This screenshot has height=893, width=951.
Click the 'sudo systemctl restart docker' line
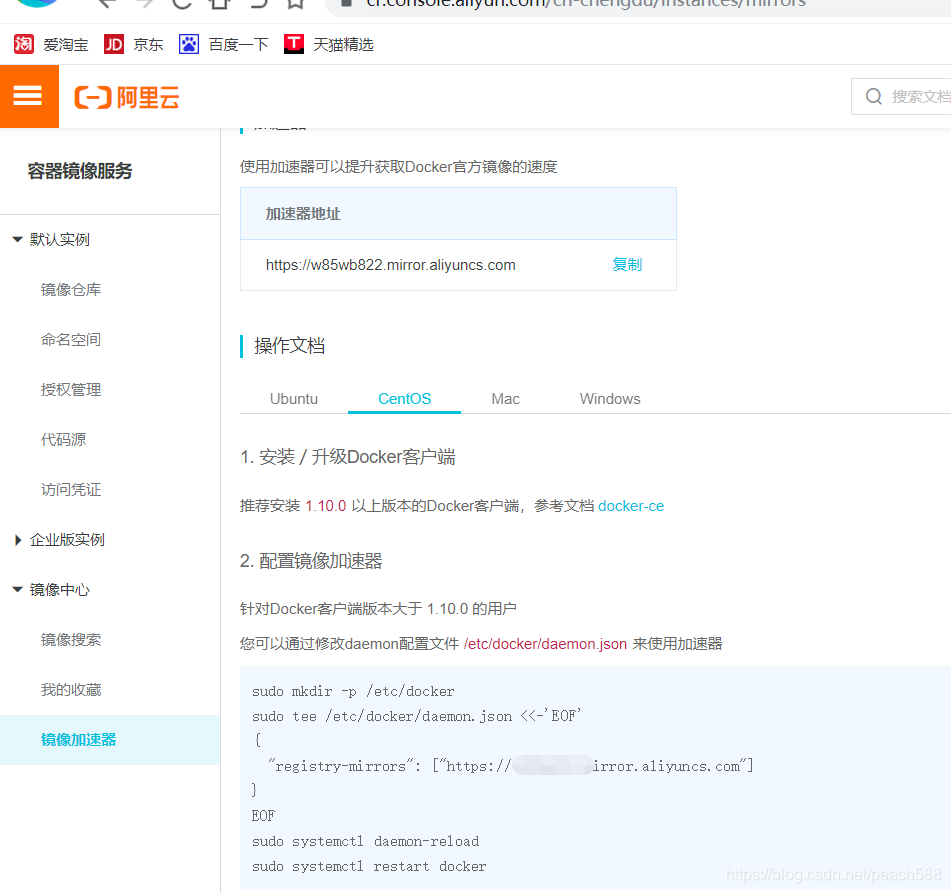[x=369, y=866]
